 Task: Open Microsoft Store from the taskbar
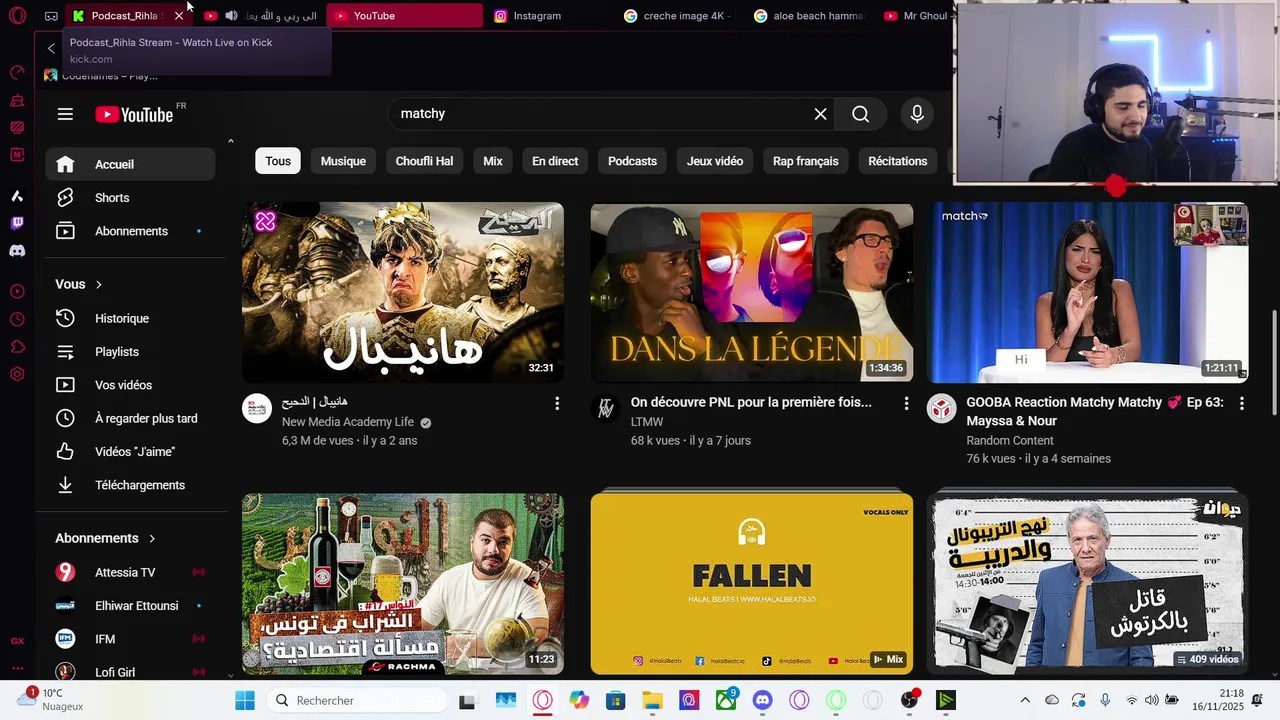[x=615, y=700]
